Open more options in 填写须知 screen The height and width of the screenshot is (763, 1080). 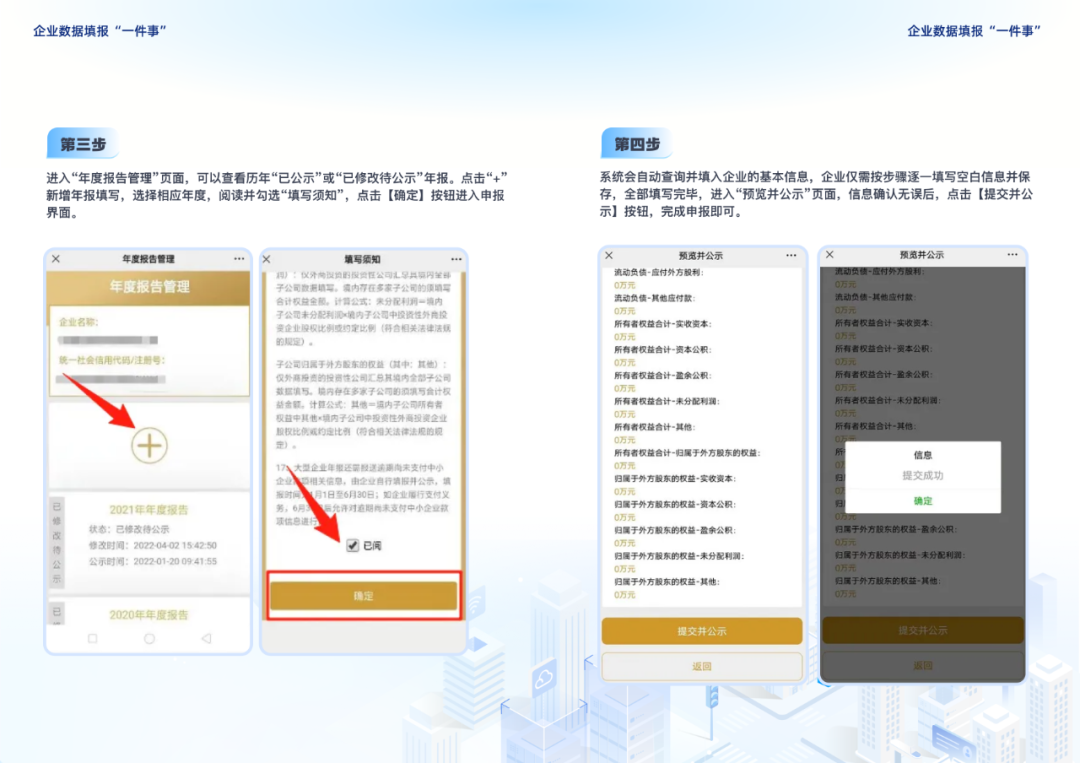[456, 260]
